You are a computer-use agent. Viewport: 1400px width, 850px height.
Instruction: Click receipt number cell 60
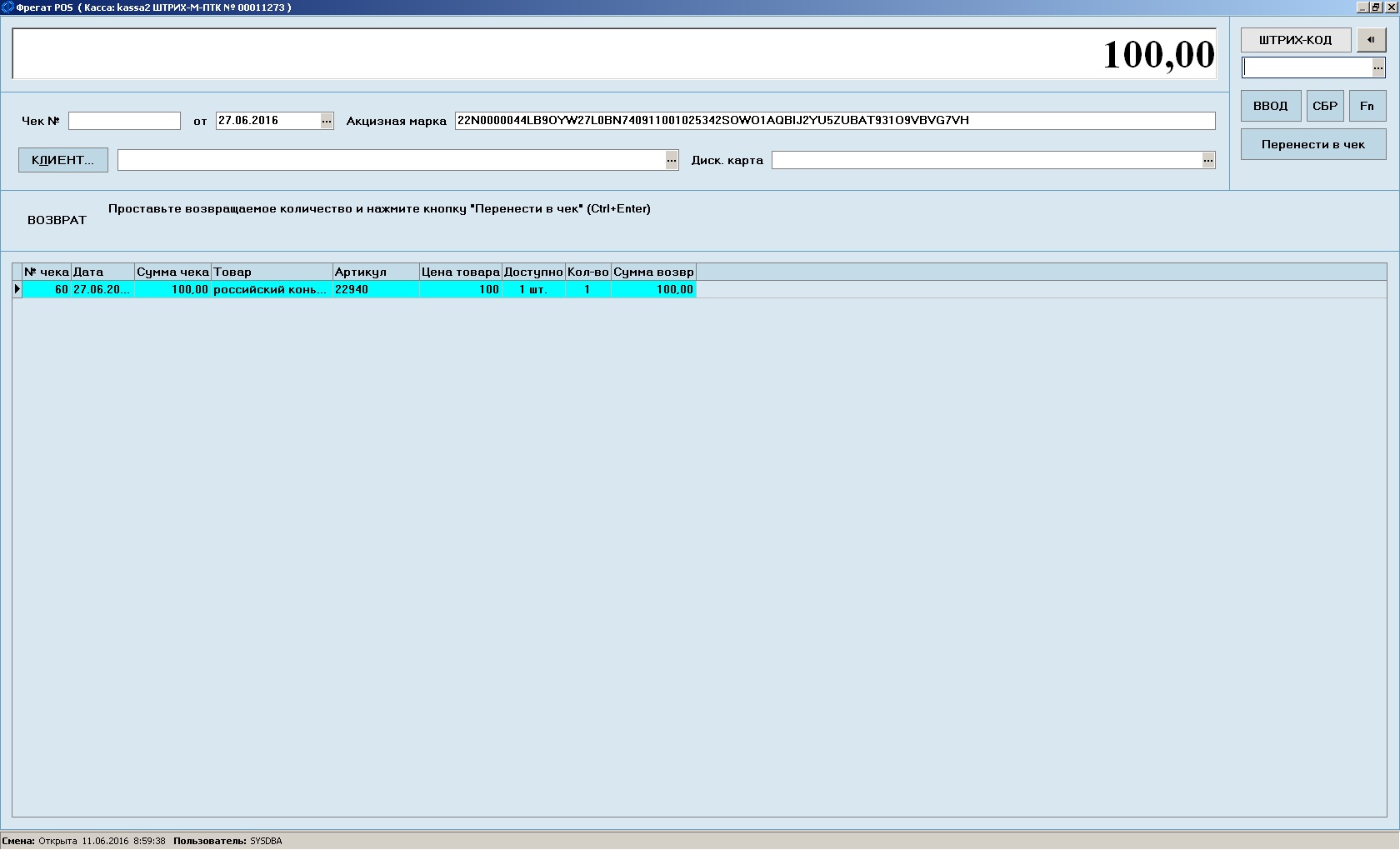click(47, 289)
